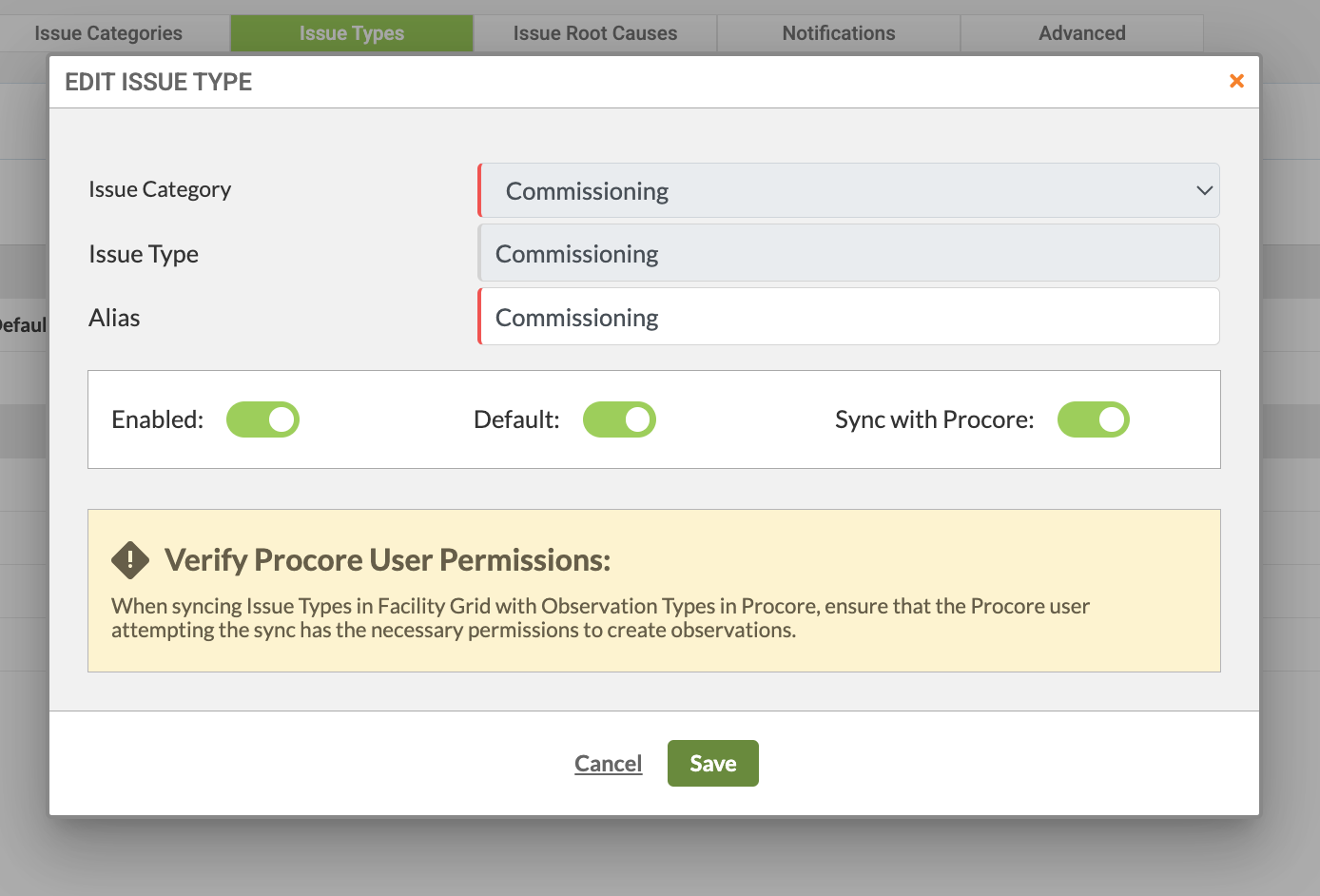Disable Sync with Procore
Screen dimensions: 1320x896
coord(1093,419)
